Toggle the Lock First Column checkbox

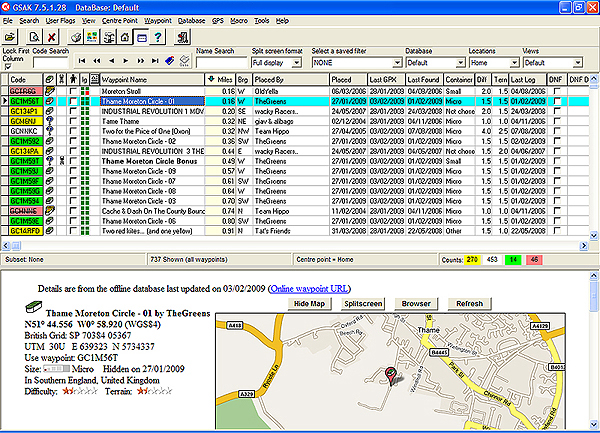[x=8, y=67]
